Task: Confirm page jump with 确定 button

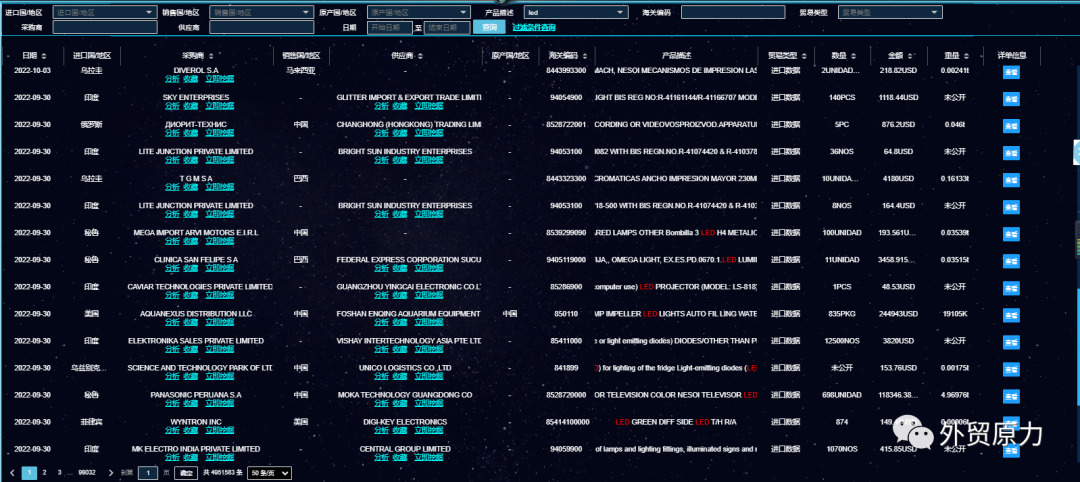Action: (x=185, y=473)
